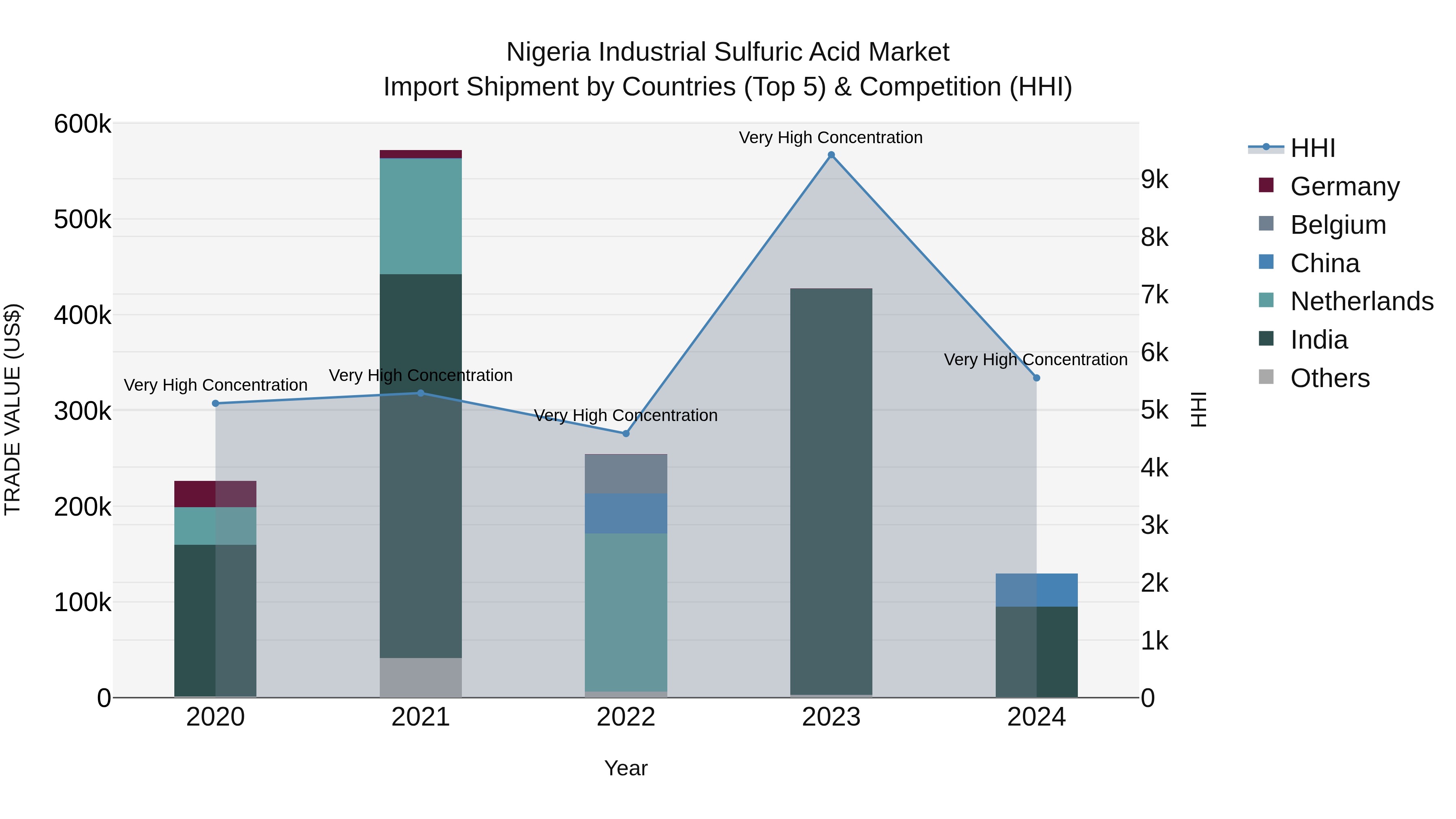Click the rotated HHI right axis title
The width and height of the screenshot is (1456, 819).
point(1199,409)
